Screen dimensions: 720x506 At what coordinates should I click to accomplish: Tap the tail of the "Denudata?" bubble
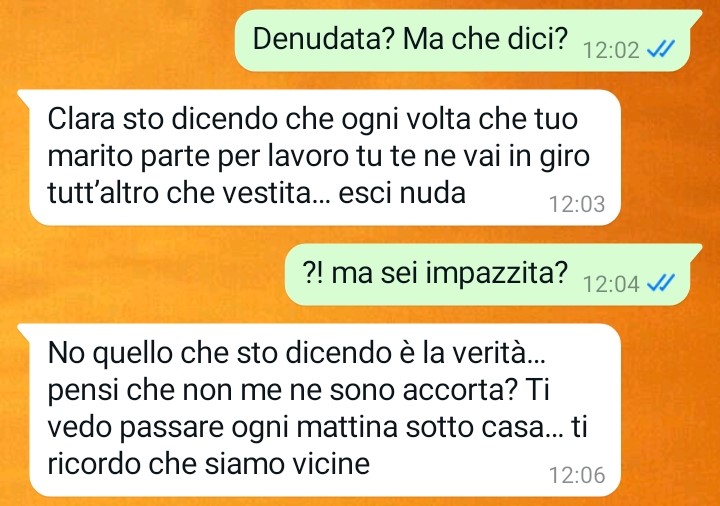(695, 17)
